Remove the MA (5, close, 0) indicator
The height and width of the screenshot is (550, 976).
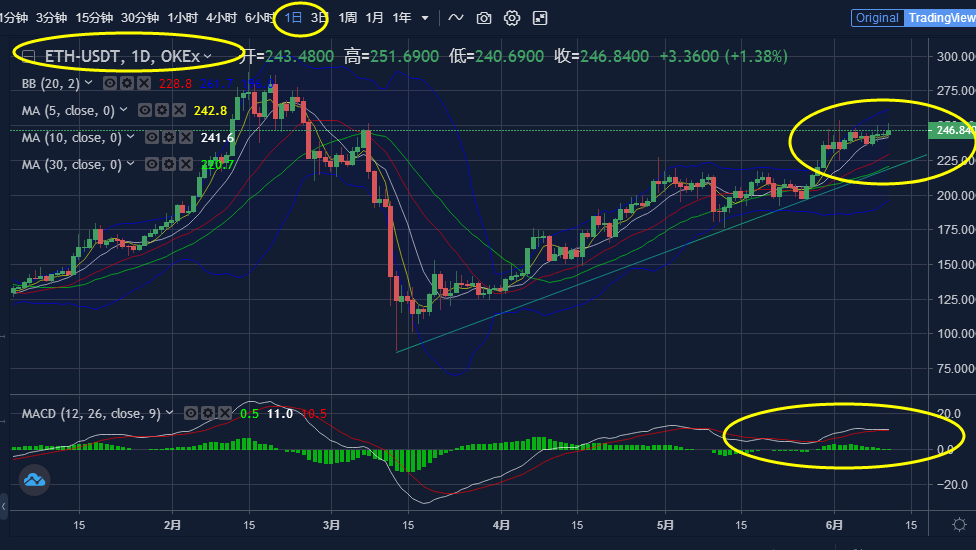pos(179,110)
